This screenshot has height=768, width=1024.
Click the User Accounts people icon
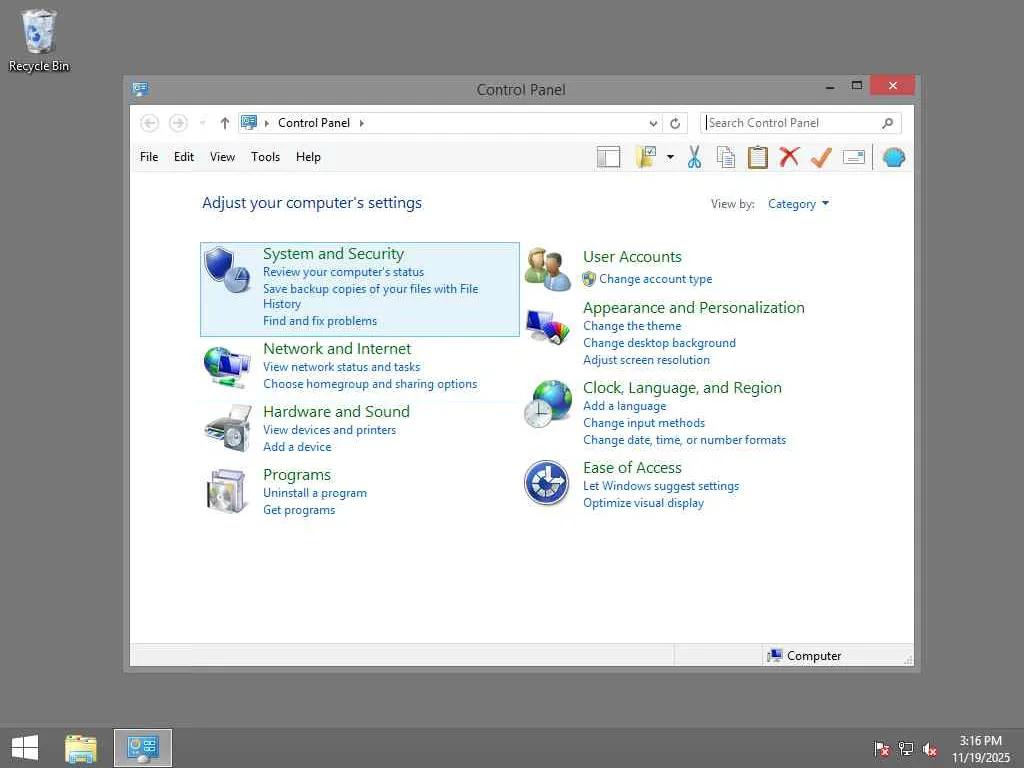pyautogui.click(x=547, y=269)
